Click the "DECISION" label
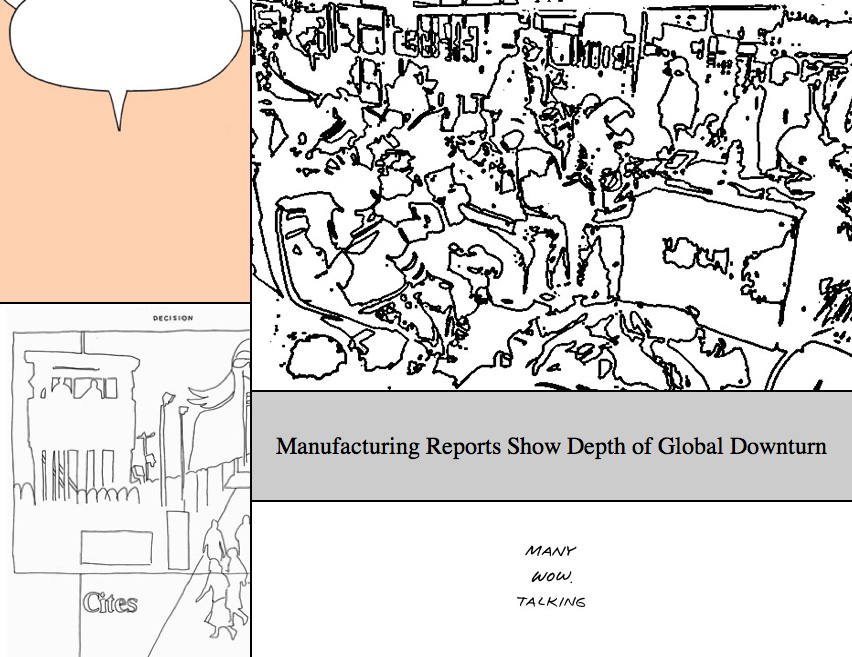This screenshot has width=852, height=657. point(172,319)
